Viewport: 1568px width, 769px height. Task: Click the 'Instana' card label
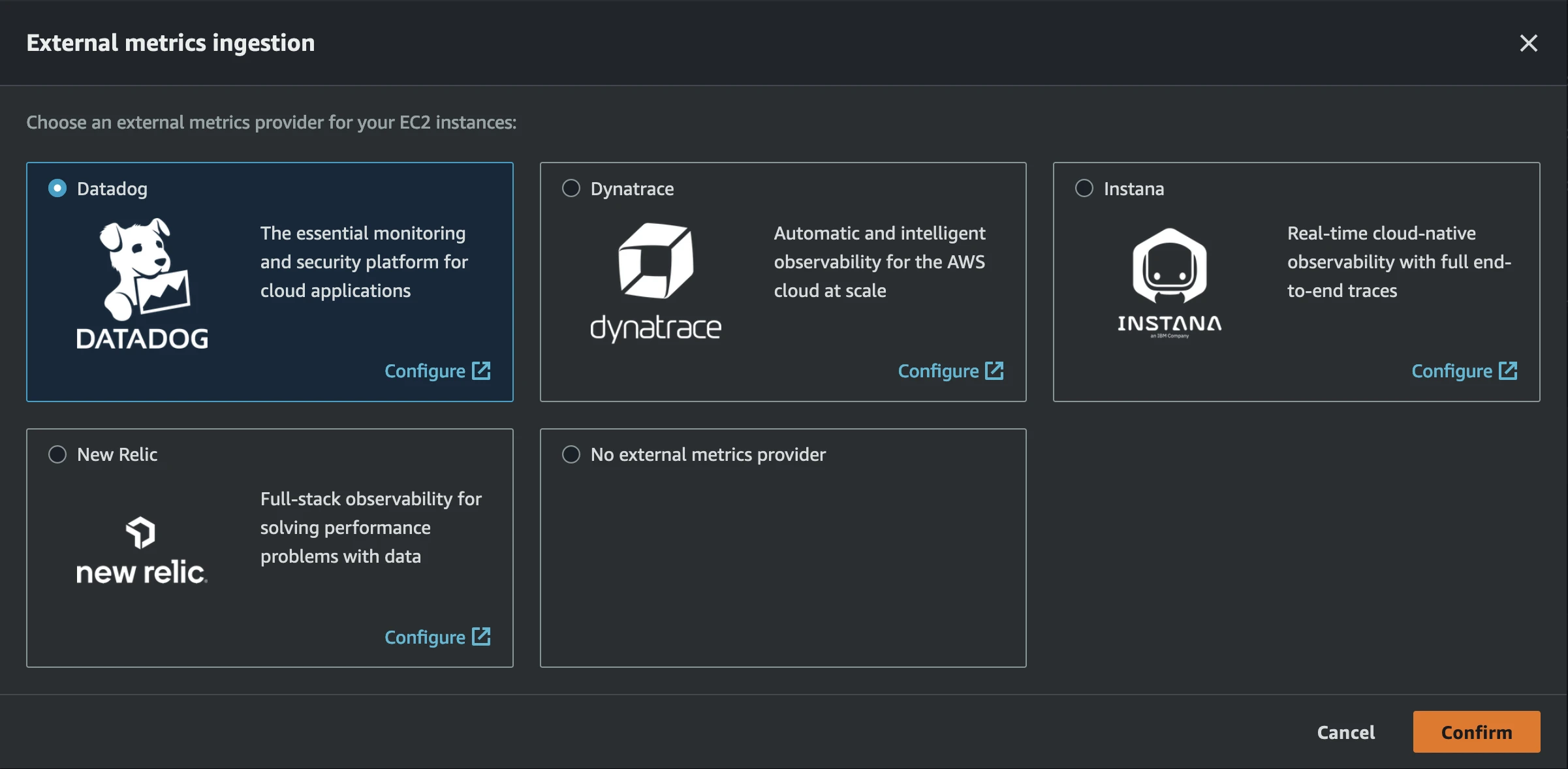click(x=1134, y=189)
